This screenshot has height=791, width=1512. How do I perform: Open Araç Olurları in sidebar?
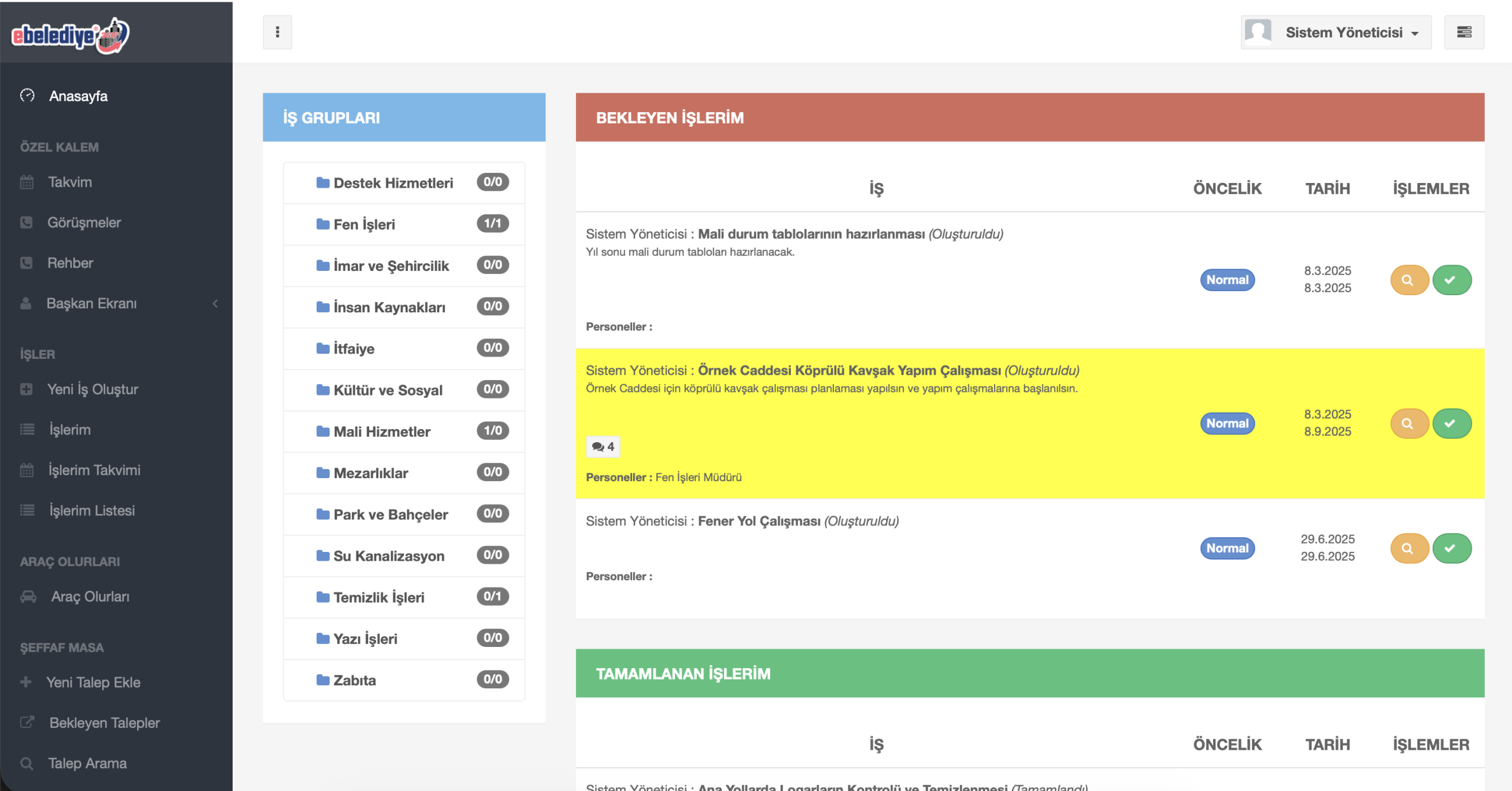click(x=90, y=596)
